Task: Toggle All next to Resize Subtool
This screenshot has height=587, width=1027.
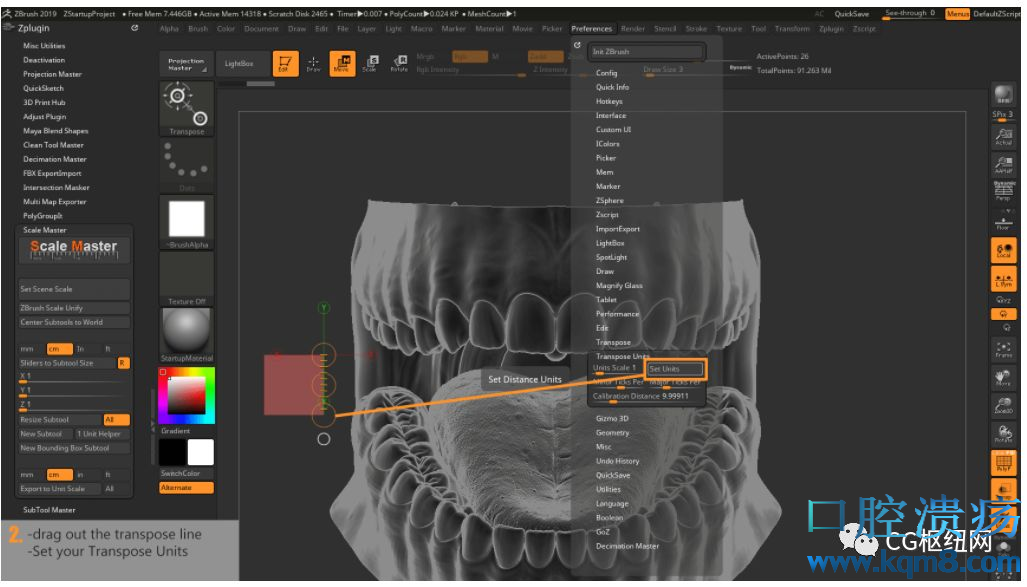Action: (x=116, y=419)
